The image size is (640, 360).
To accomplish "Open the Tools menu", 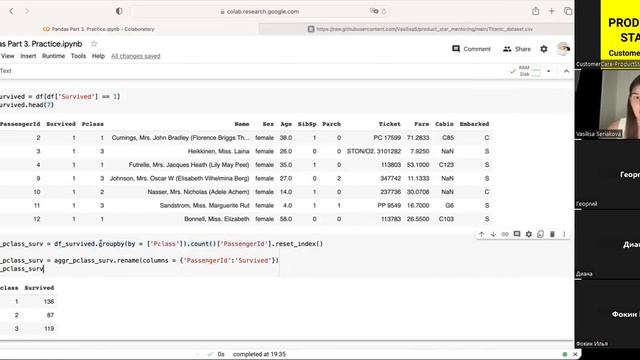I will (x=78, y=56).
